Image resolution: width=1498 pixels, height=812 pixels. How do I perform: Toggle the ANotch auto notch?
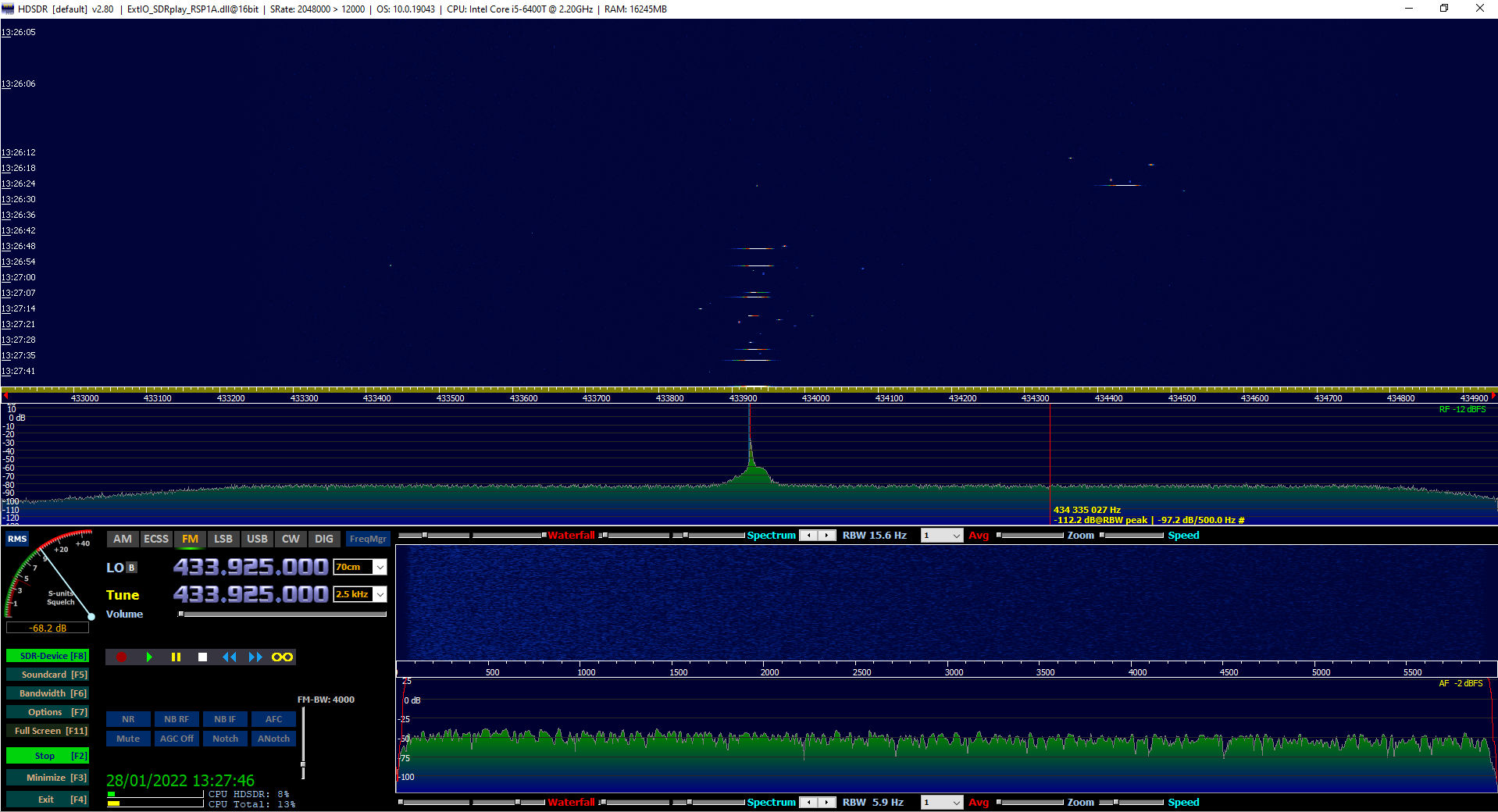[273, 739]
